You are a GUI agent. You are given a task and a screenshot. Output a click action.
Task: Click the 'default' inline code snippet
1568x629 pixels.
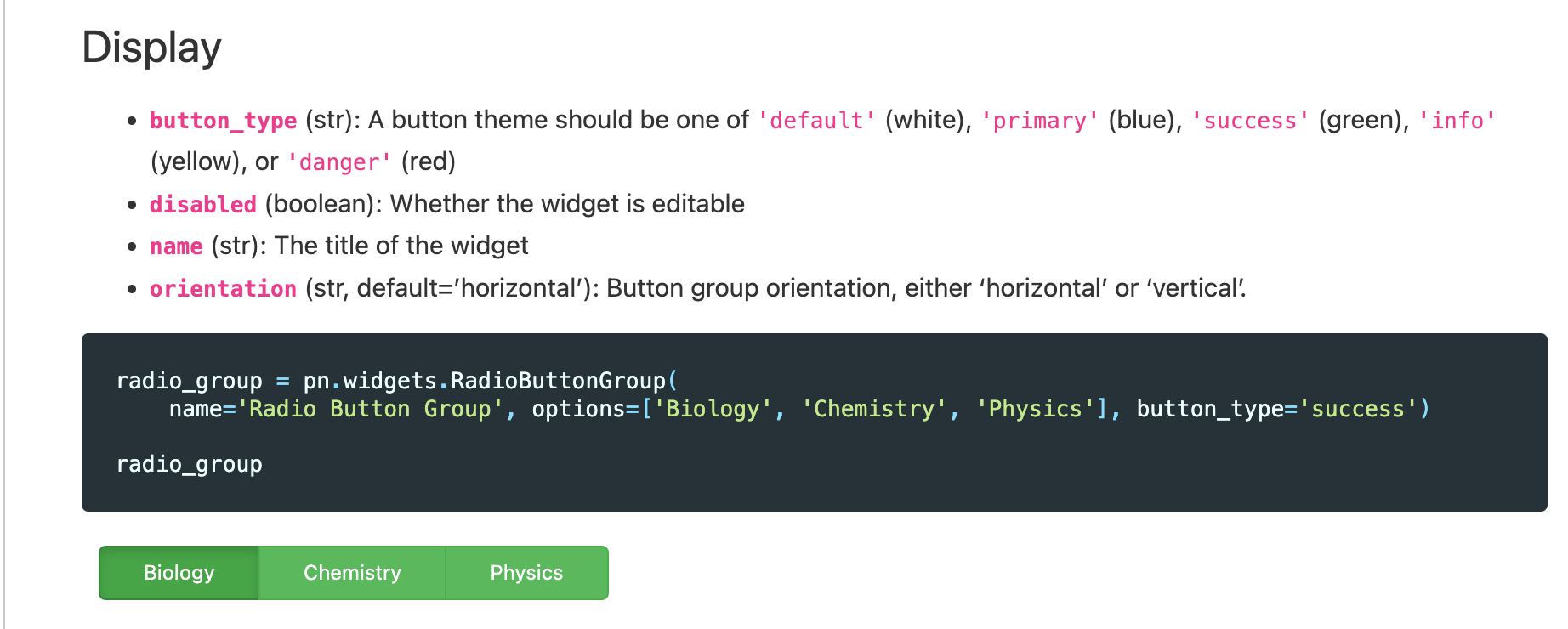click(x=816, y=121)
